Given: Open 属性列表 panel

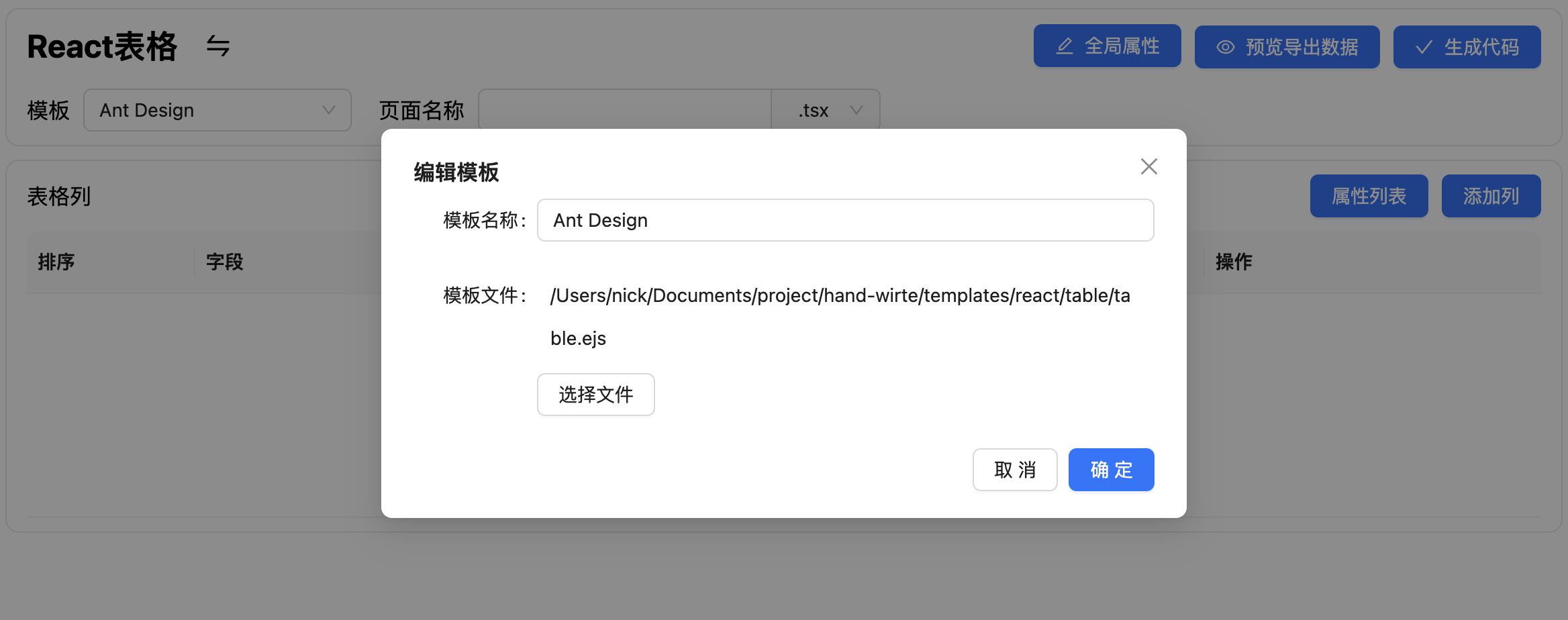Looking at the screenshot, I should click(1368, 195).
